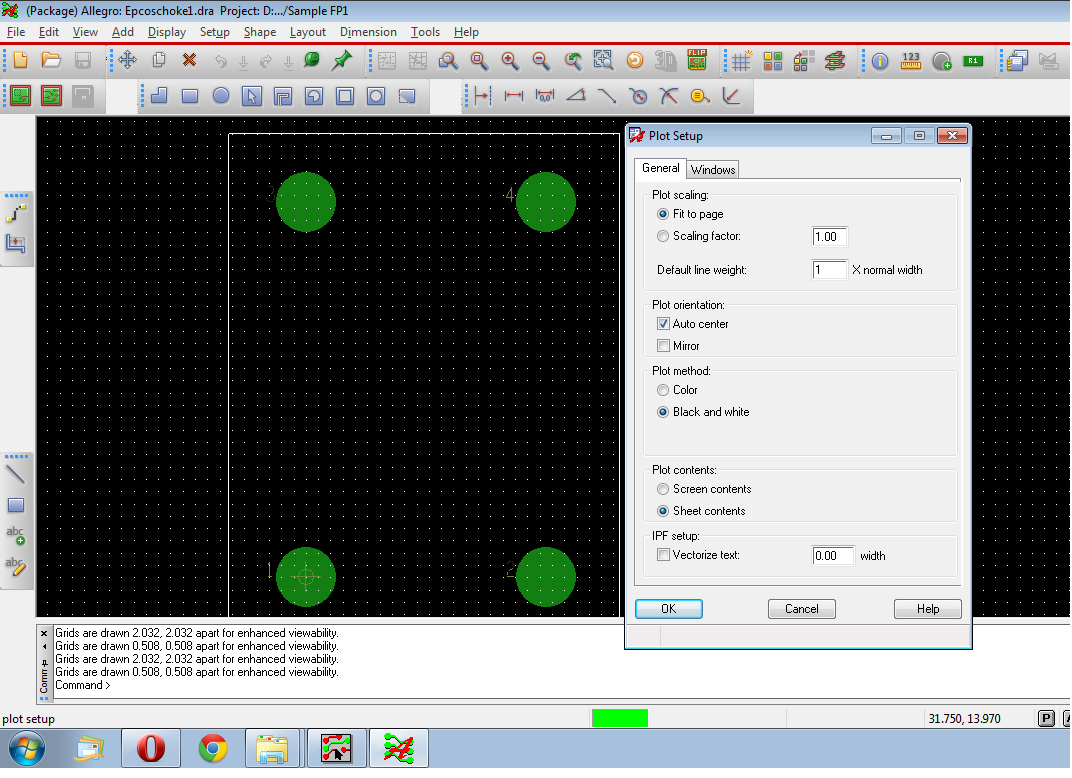The height and width of the screenshot is (778, 1072).
Task: Click the Add Rectangle icon in left sidebar
Action: pos(16,505)
